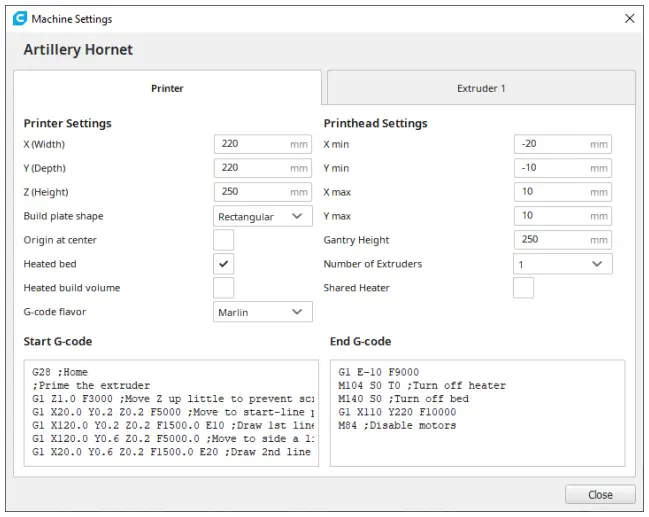Click the 'G1 E-10 F9000' line
This screenshot has width=649, height=517.
(378, 372)
